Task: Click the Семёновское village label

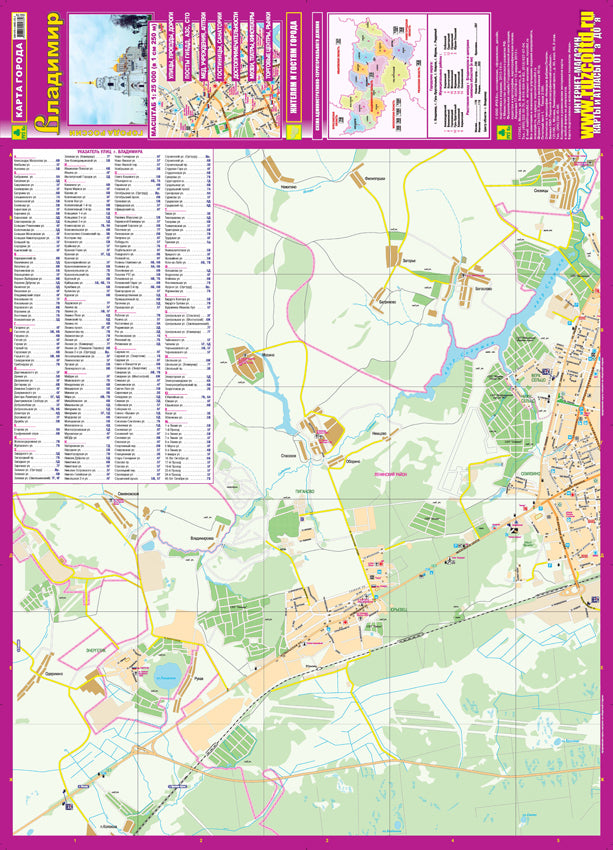Action: click(x=128, y=494)
